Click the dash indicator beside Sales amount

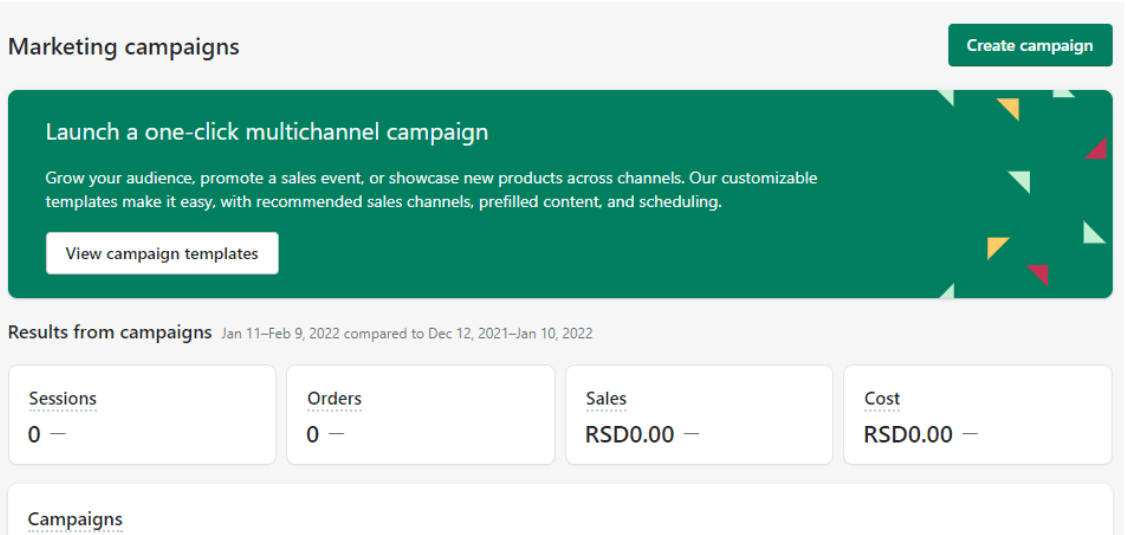pyautogui.click(x=691, y=434)
